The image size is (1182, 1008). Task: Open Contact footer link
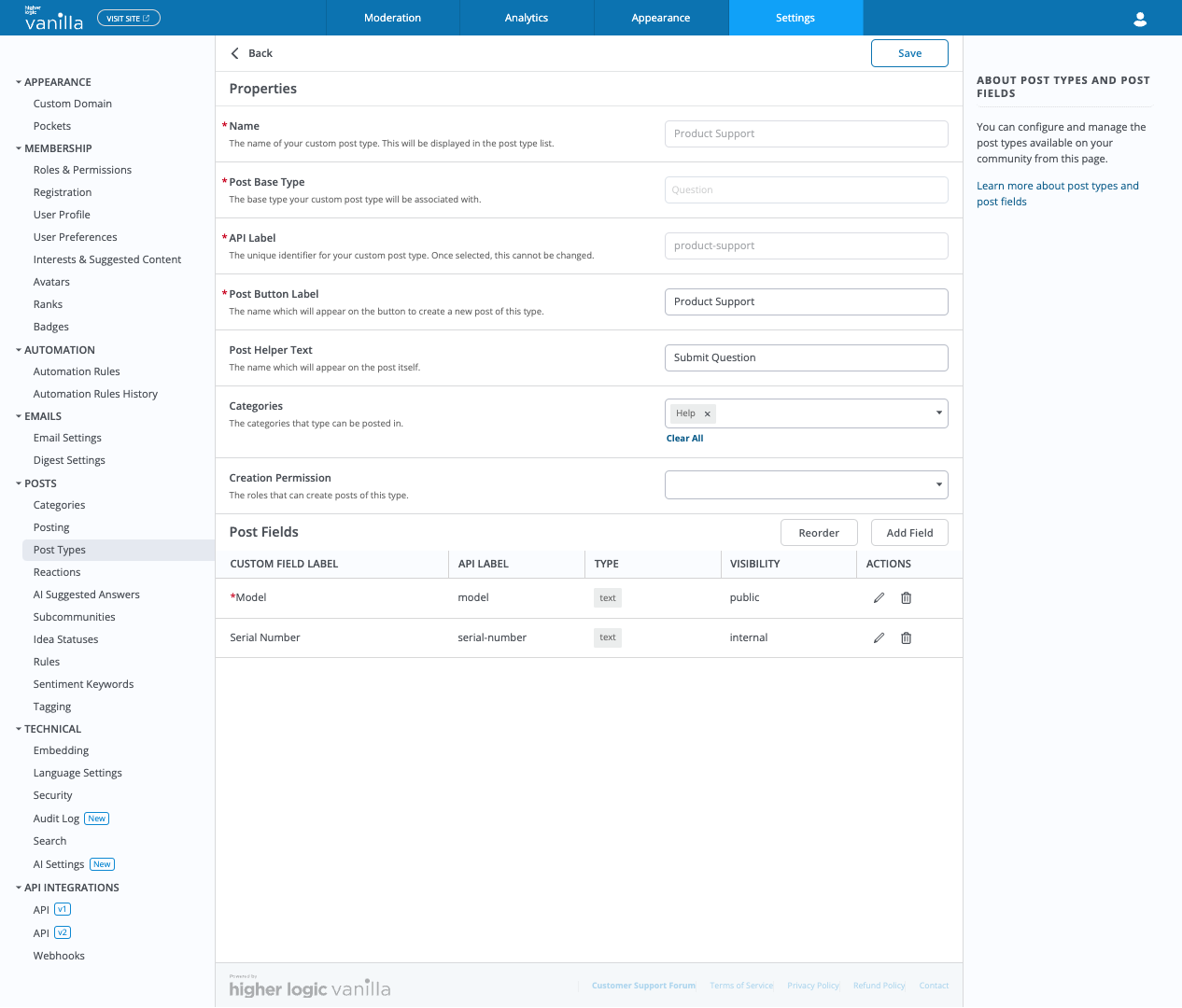[x=934, y=986]
